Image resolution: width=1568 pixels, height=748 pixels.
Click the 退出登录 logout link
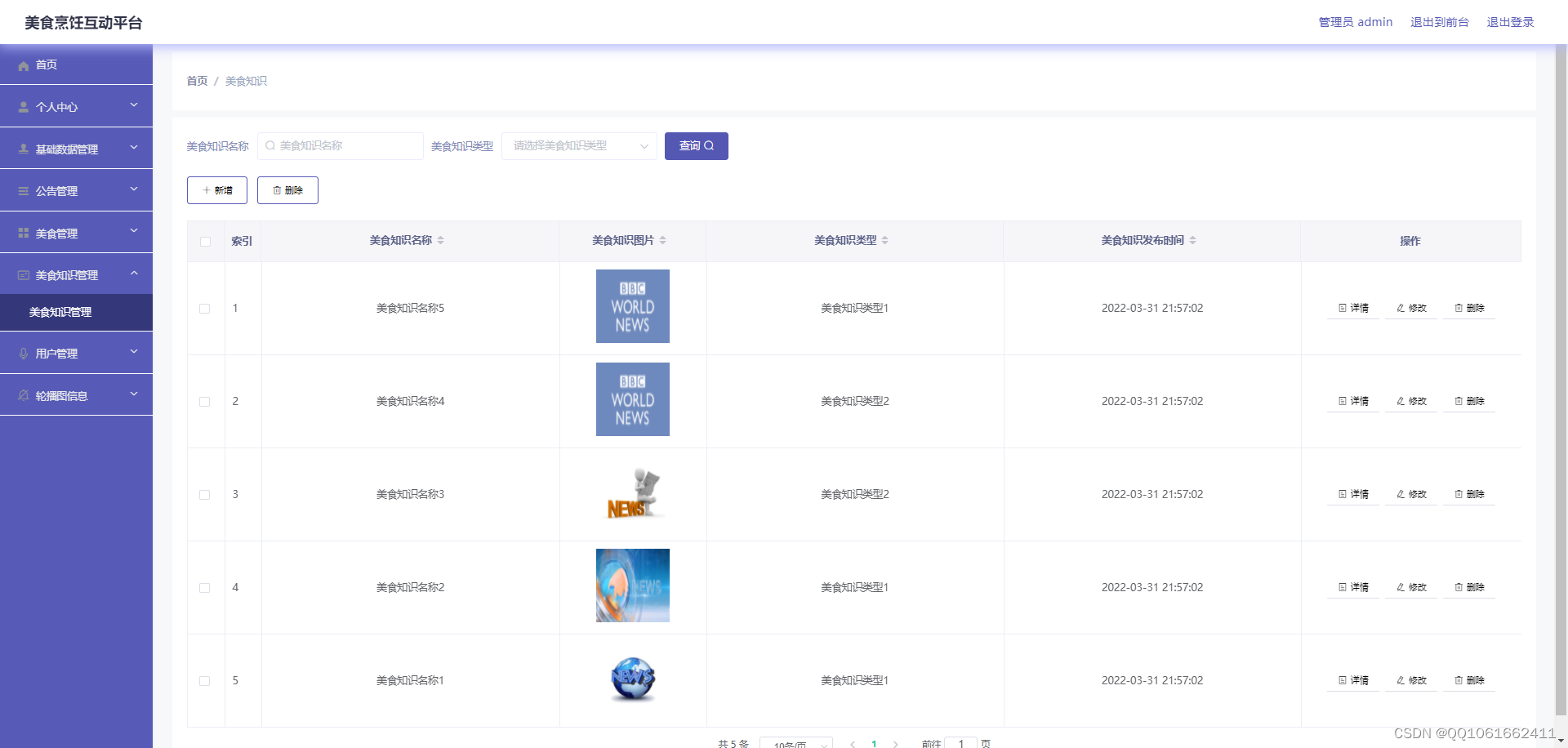point(1511,22)
